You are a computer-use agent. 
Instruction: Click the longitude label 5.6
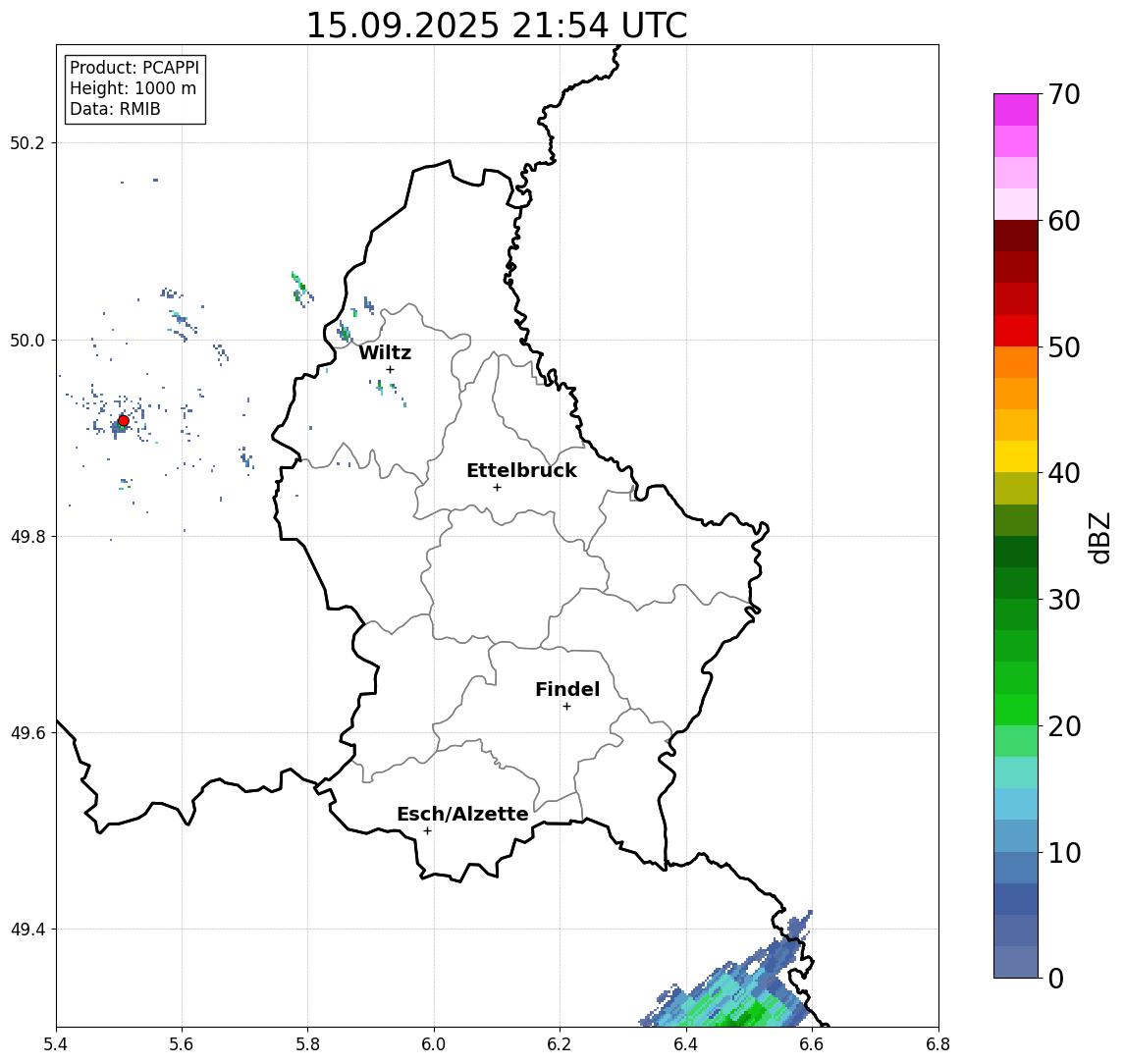click(x=182, y=1044)
